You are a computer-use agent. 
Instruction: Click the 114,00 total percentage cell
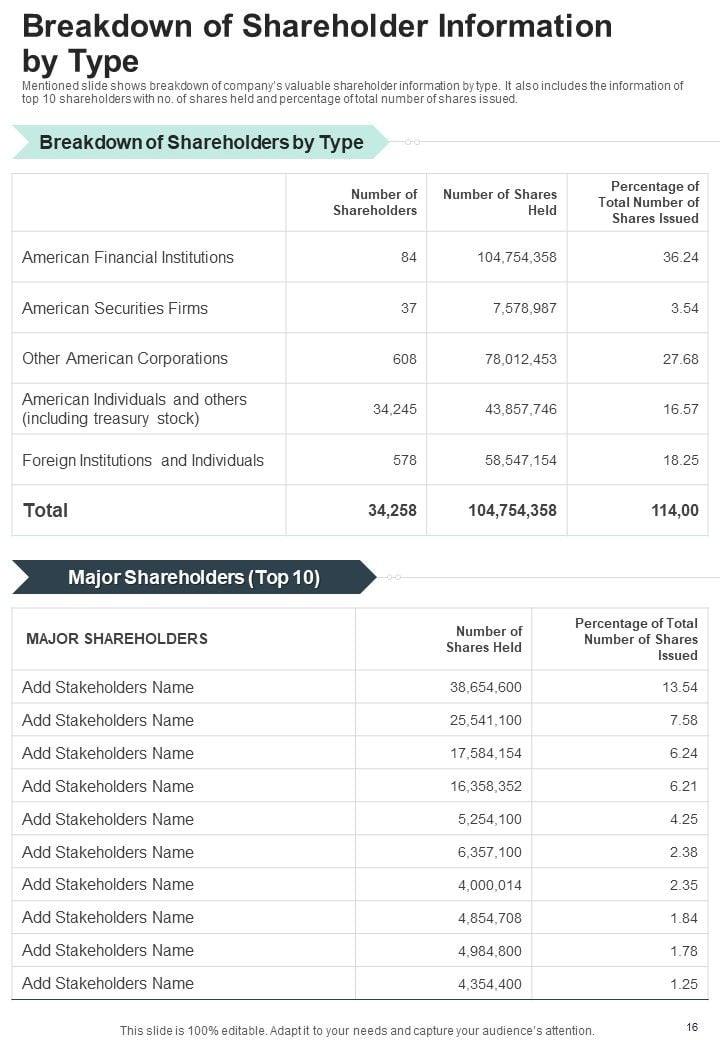pyautogui.click(x=675, y=510)
